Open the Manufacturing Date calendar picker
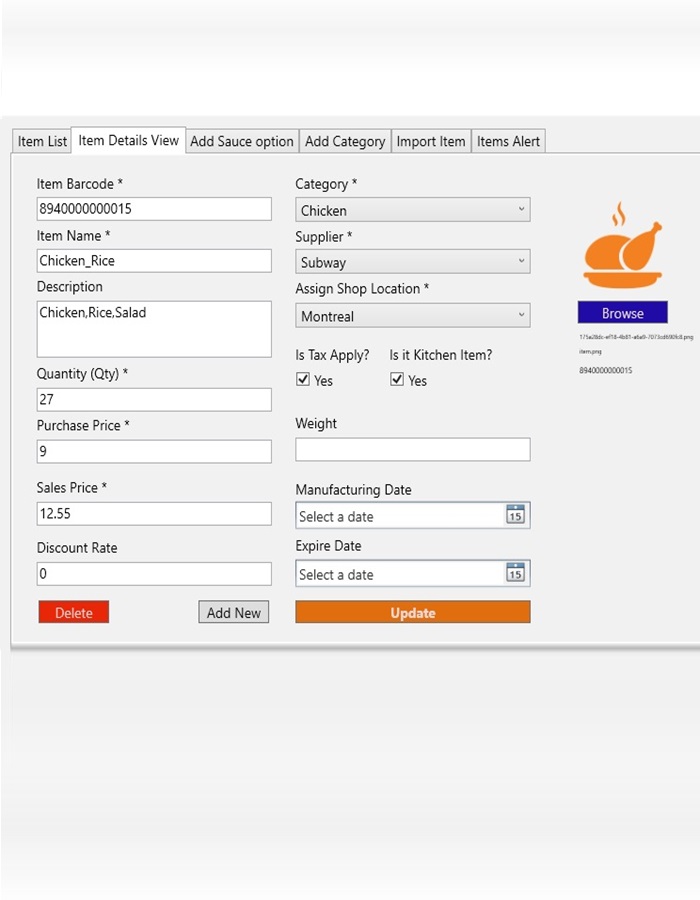Viewport: 700px width, 900px height. point(518,516)
